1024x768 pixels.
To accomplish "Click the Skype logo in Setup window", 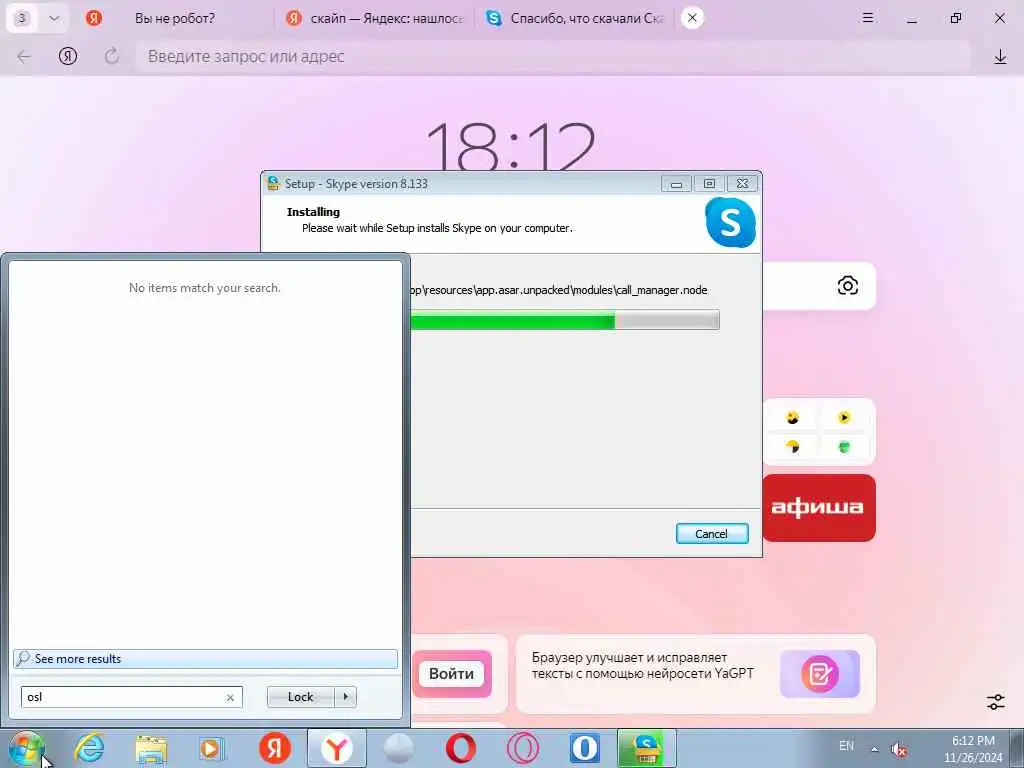I will [x=730, y=223].
